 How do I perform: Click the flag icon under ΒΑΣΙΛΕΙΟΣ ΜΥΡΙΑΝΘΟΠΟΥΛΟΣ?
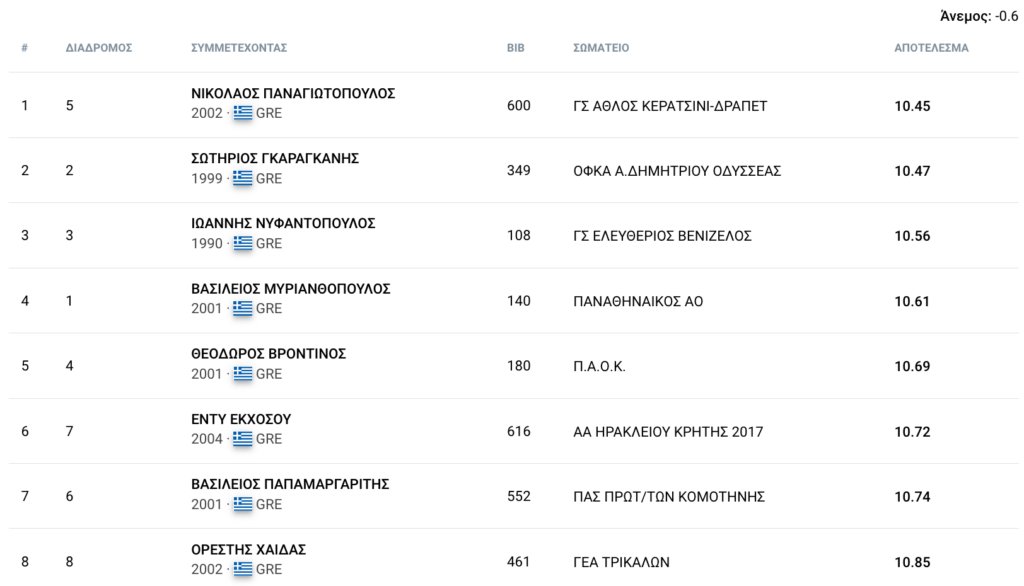[x=243, y=308]
